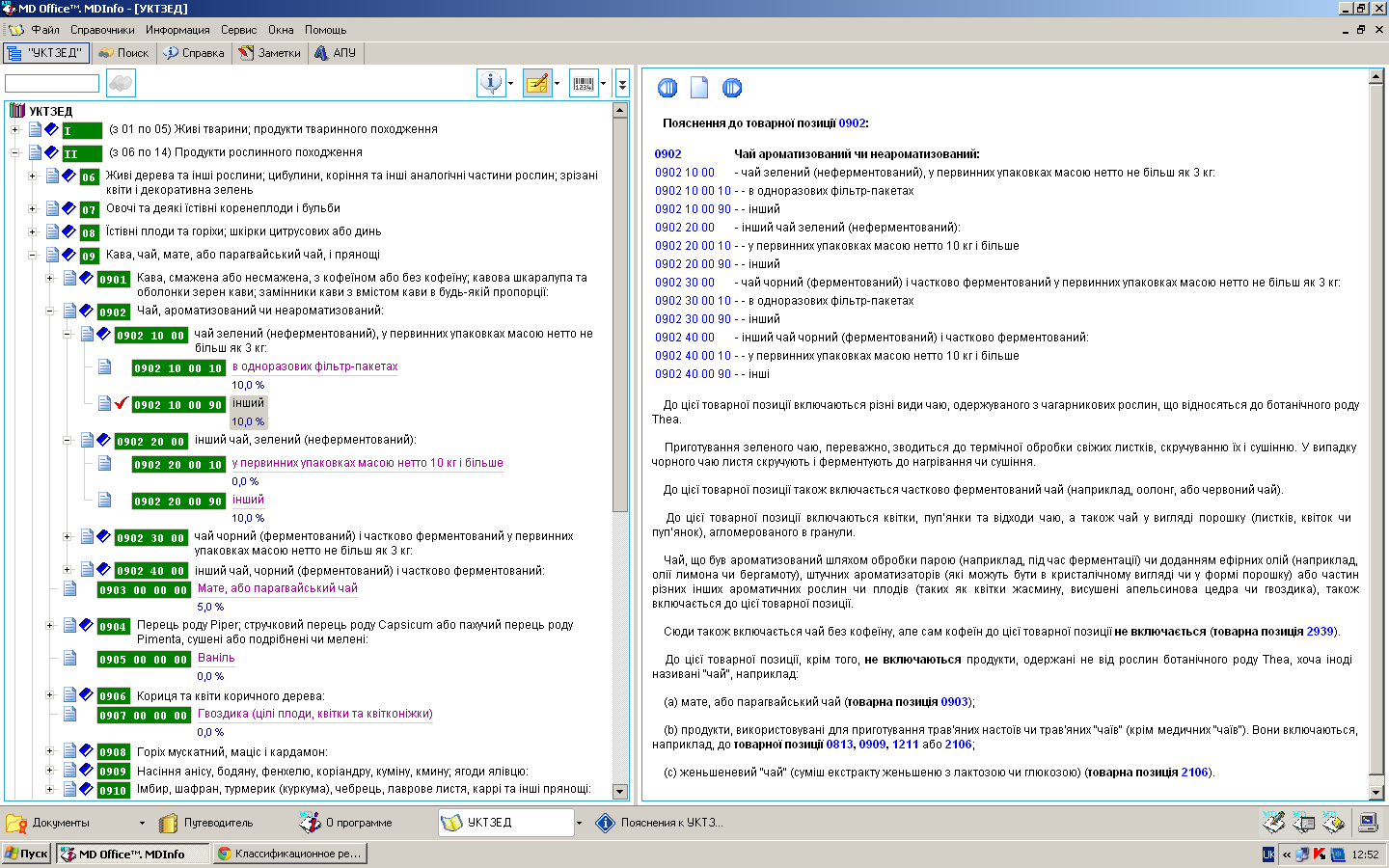Open the info balloon toolbar button
This screenshot has height=868, width=1389.
tap(492, 83)
